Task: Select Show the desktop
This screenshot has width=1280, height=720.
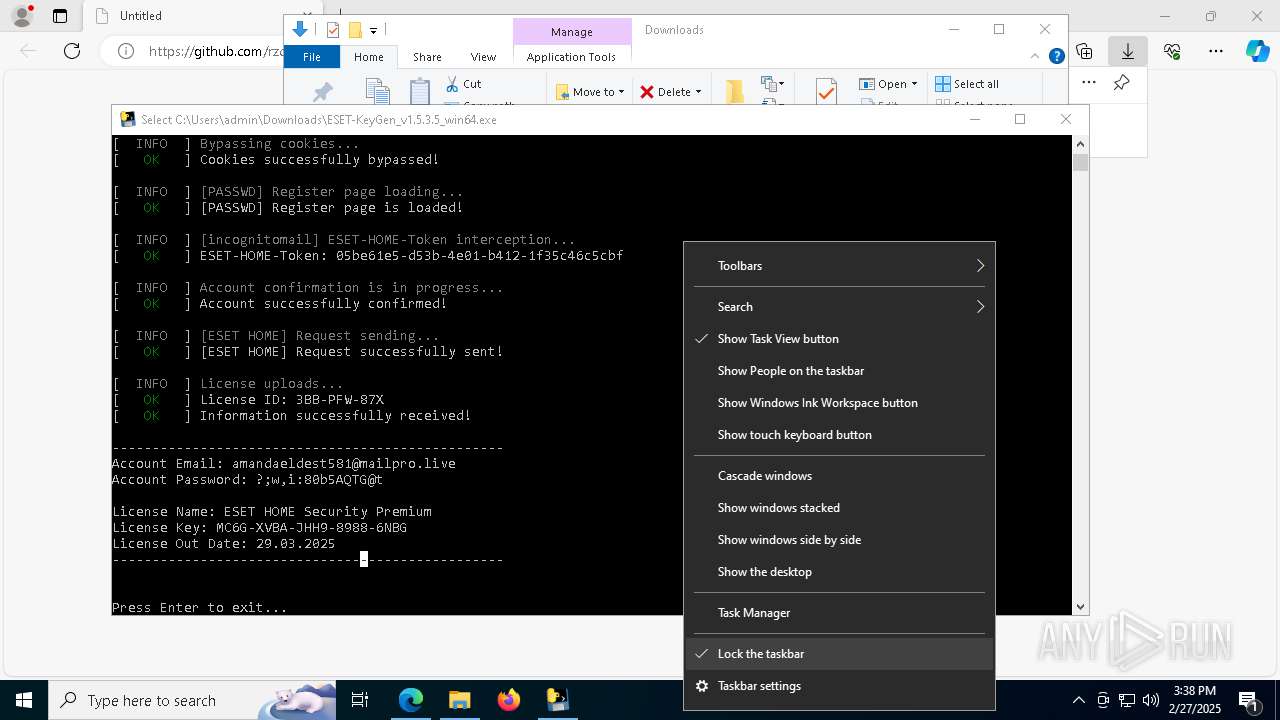Action: click(840, 572)
